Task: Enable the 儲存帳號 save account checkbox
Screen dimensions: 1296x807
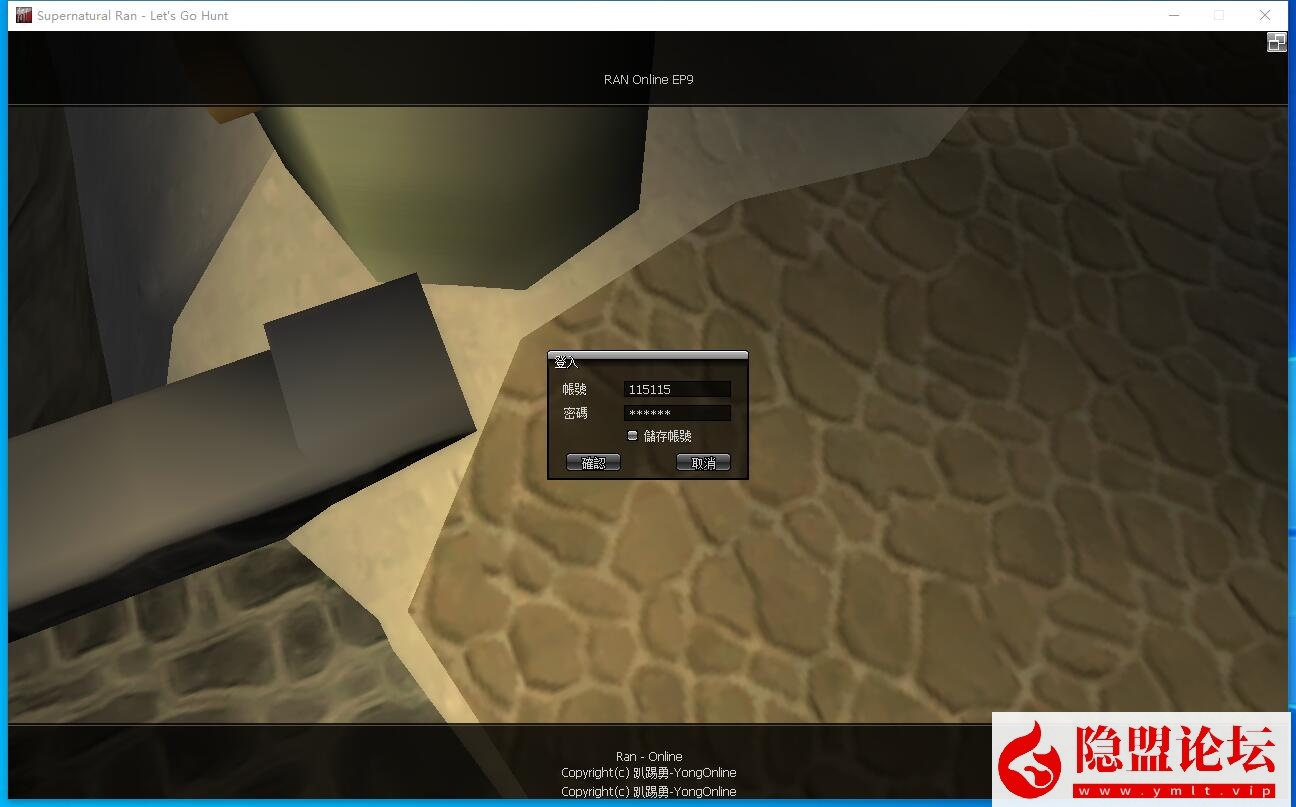Action: (632, 436)
